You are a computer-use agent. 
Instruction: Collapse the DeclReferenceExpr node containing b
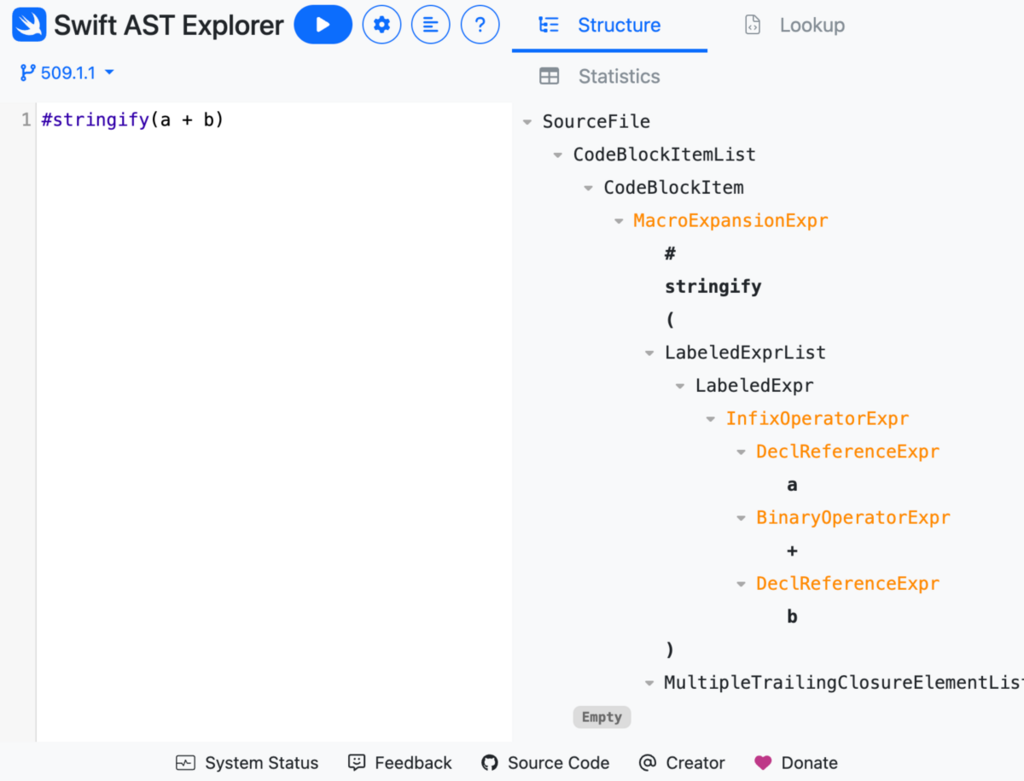click(741, 584)
